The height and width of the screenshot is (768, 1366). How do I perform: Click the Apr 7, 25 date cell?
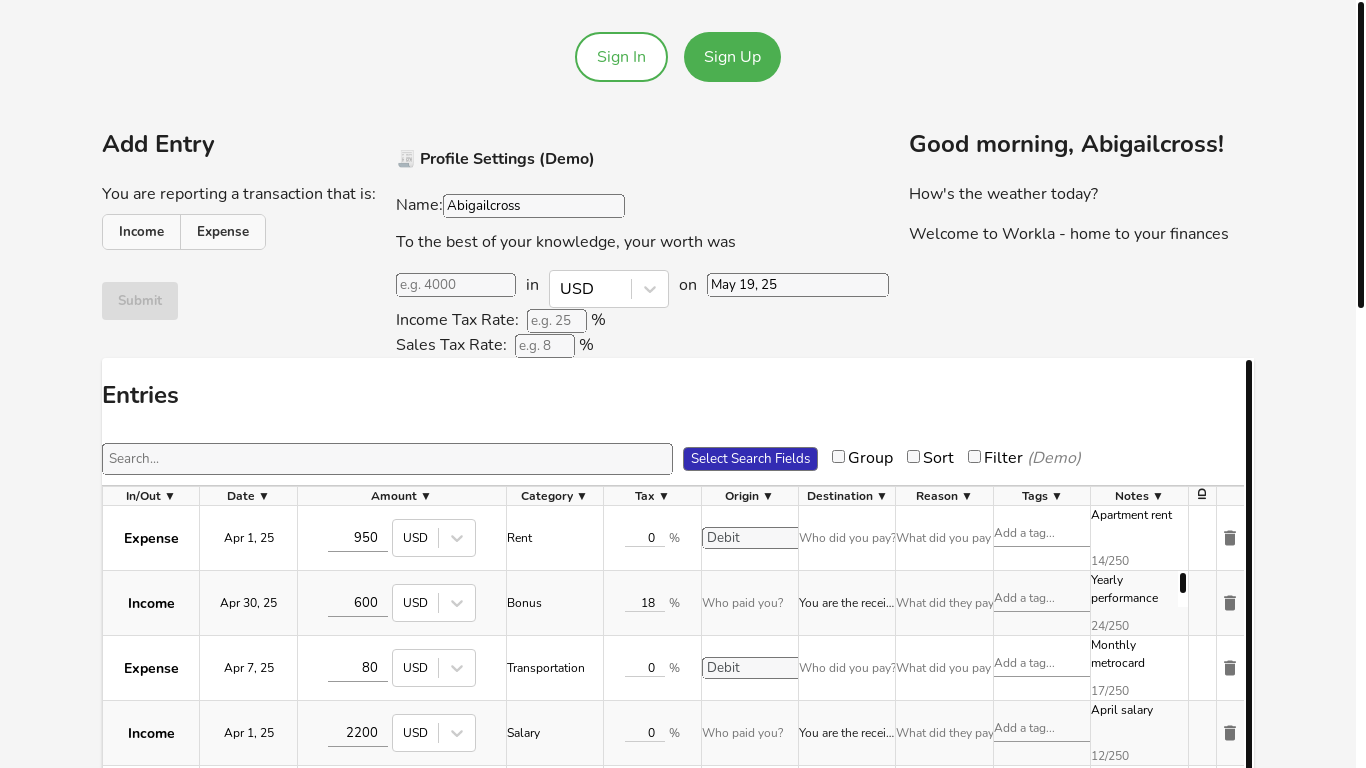tap(249, 668)
